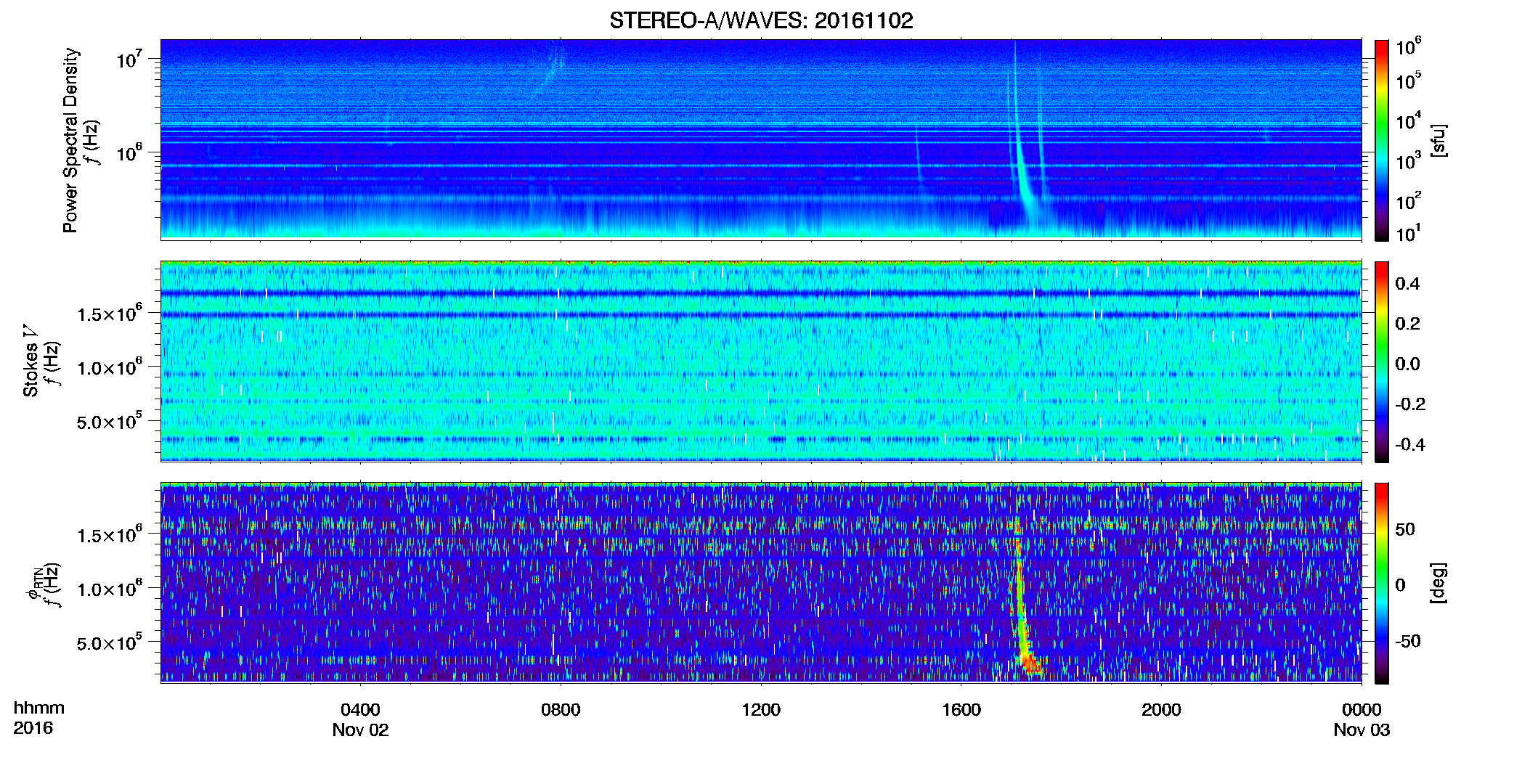Image resolution: width=1522 pixels, height=784 pixels.
Task: Click the Nov 03 date label
Action: click(x=1362, y=730)
